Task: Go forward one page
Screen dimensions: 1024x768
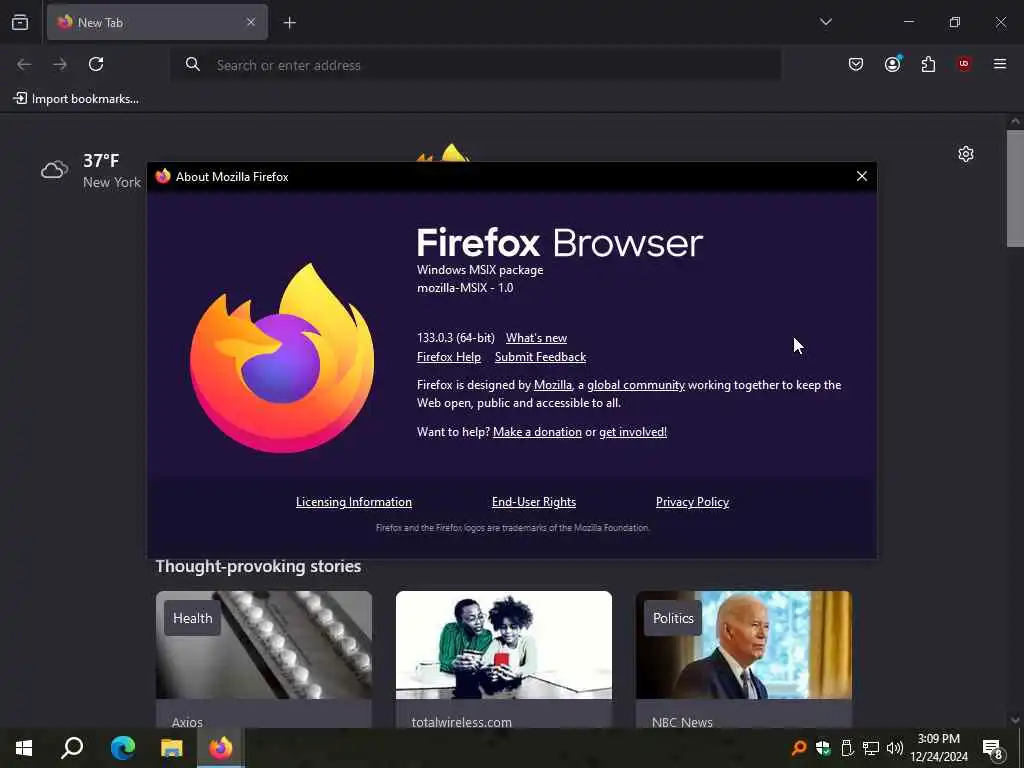Action: [60, 64]
